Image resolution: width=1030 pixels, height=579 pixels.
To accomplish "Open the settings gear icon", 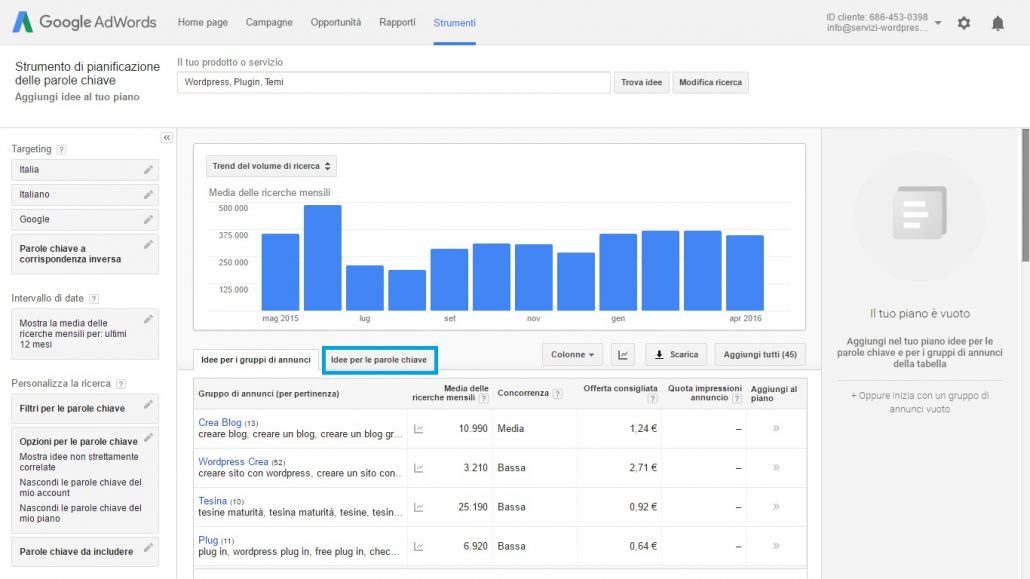I will coord(964,23).
